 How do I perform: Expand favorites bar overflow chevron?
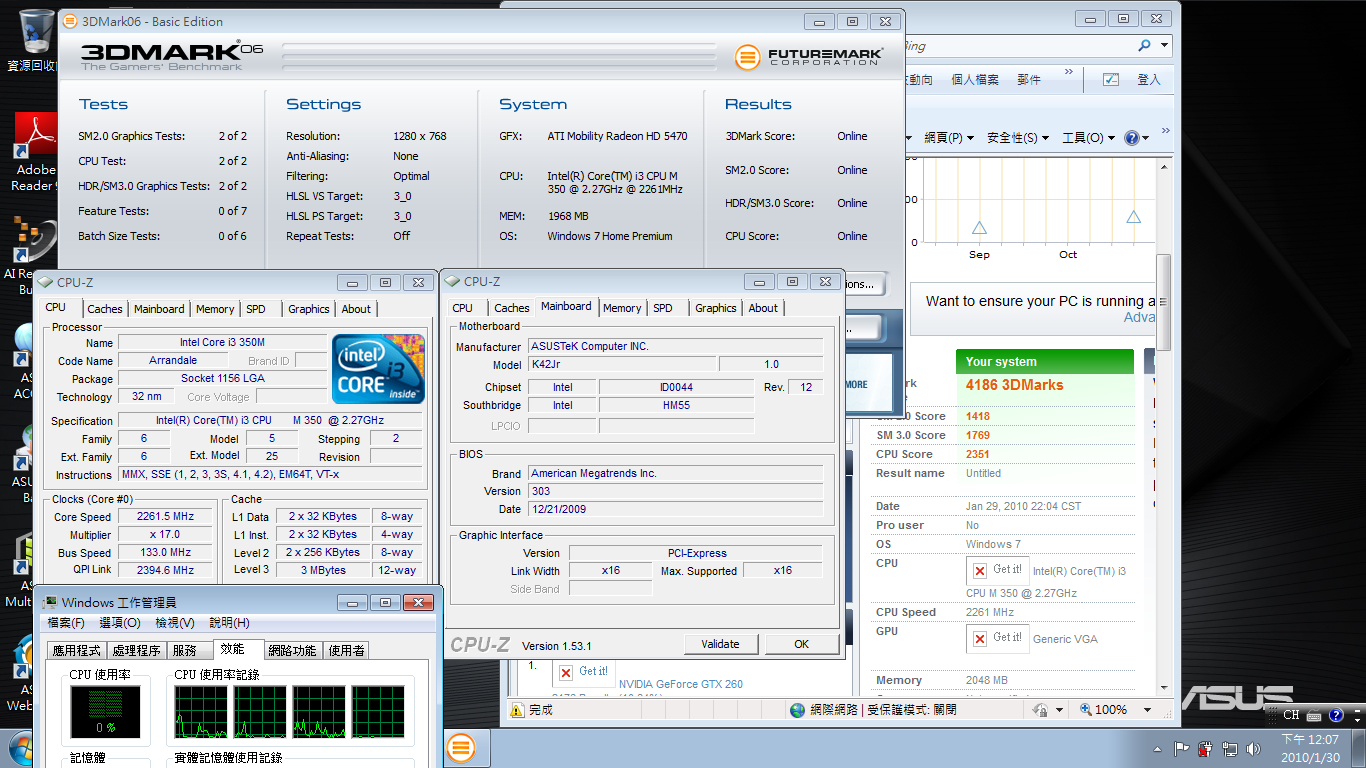pyautogui.click(x=1068, y=72)
